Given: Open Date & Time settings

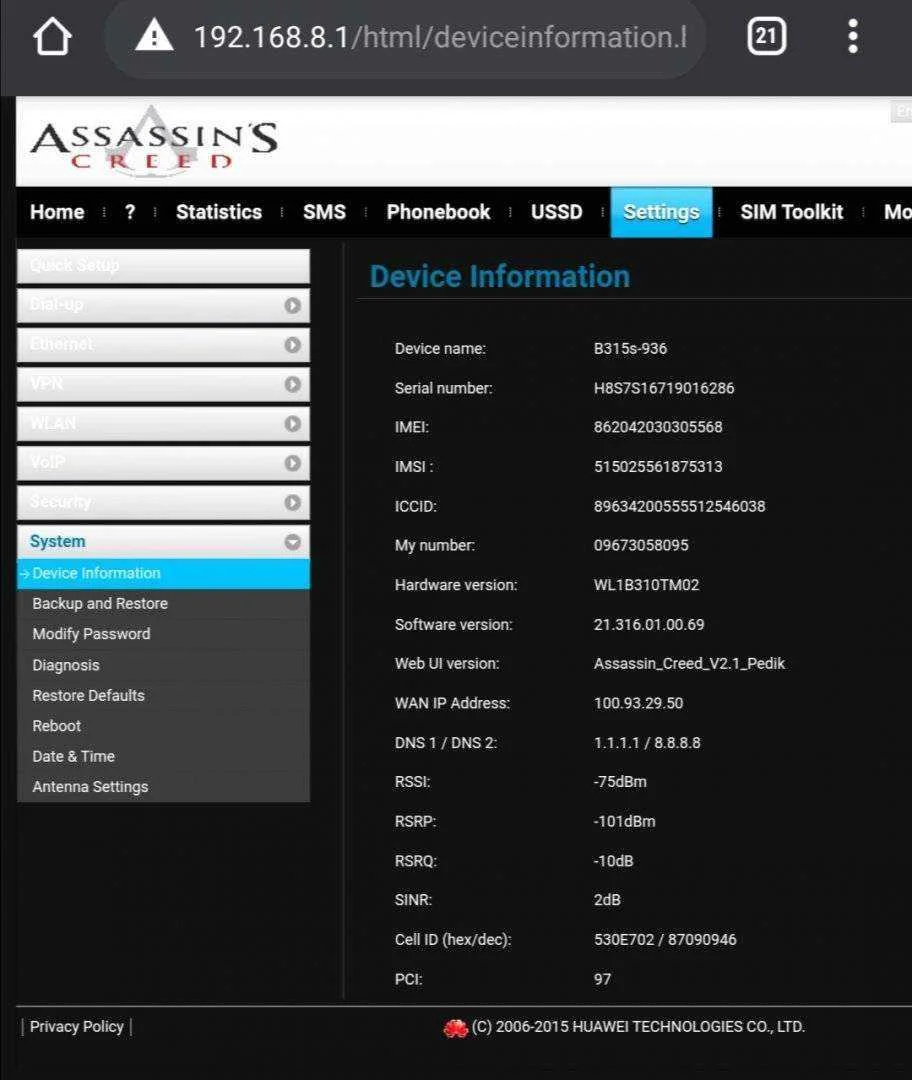Looking at the screenshot, I should pyautogui.click(x=74, y=756).
